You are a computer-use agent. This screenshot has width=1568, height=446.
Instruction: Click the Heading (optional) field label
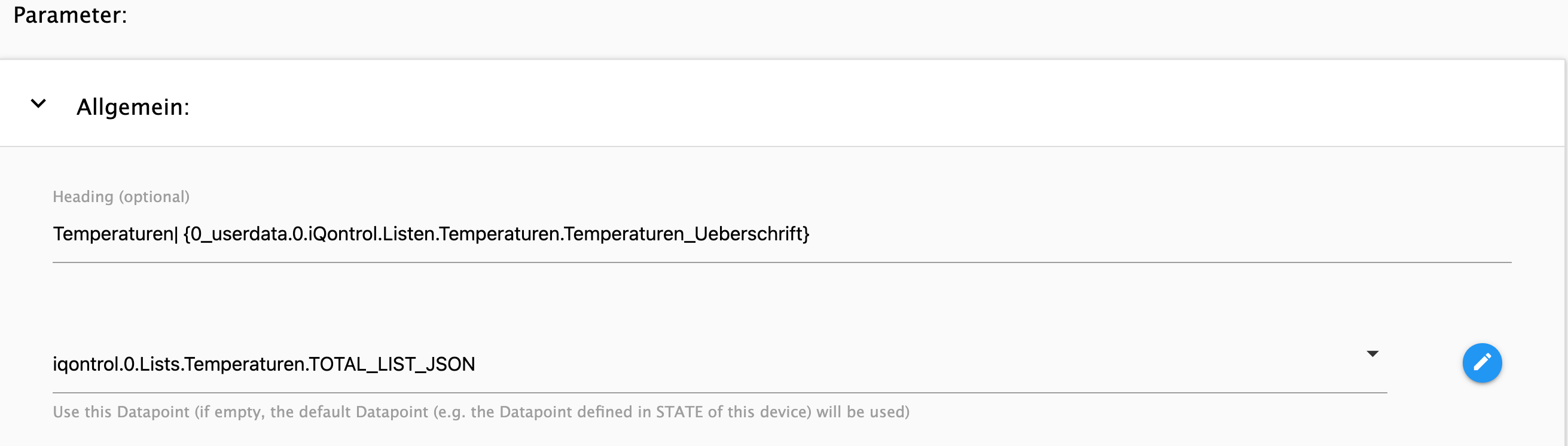pyautogui.click(x=121, y=197)
